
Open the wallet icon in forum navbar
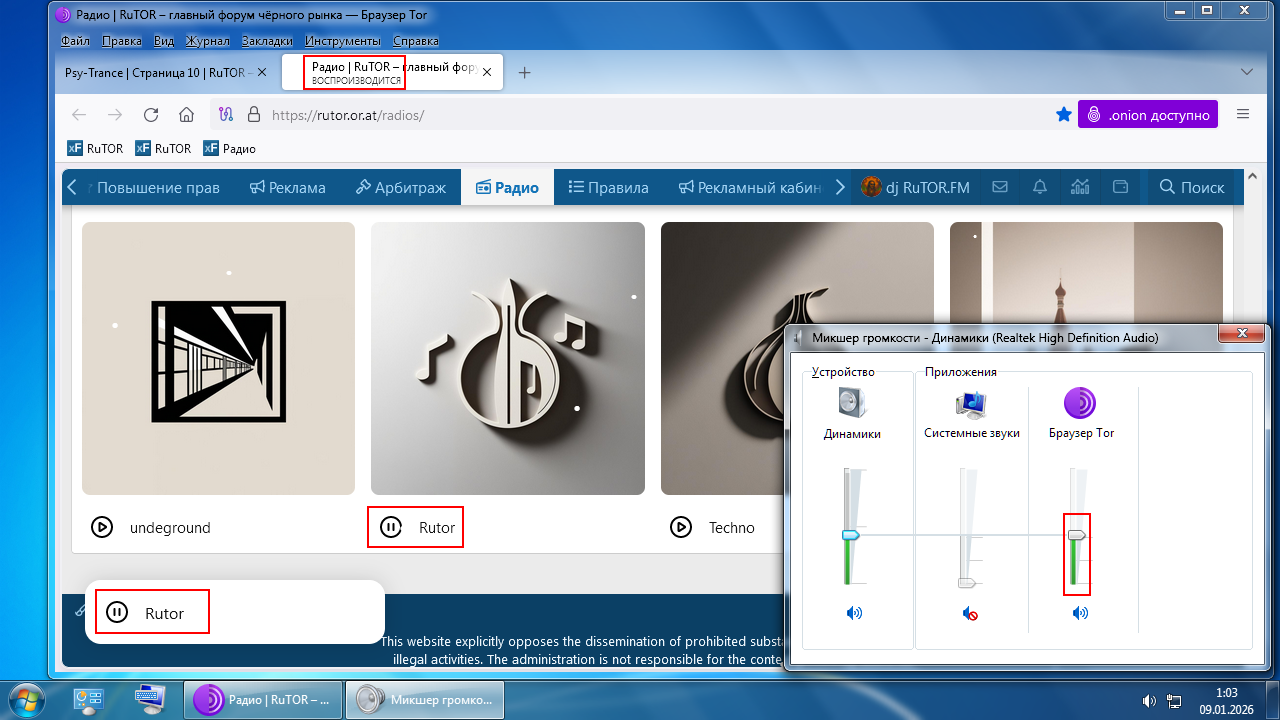1120,187
